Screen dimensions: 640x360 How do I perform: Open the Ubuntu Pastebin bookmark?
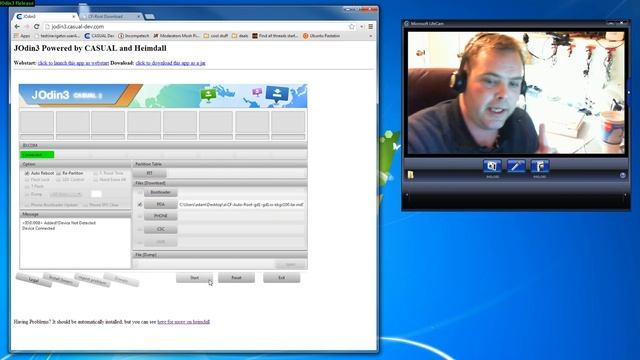click(x=322, y=36)
